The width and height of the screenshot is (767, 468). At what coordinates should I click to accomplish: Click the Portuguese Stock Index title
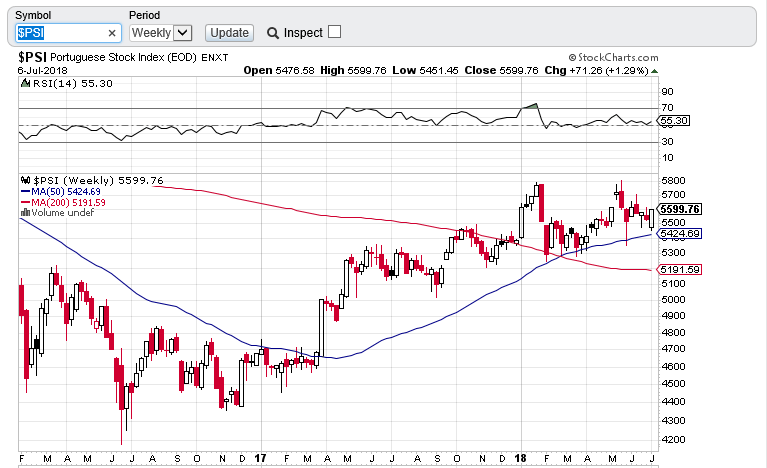(x=123, y=58)
